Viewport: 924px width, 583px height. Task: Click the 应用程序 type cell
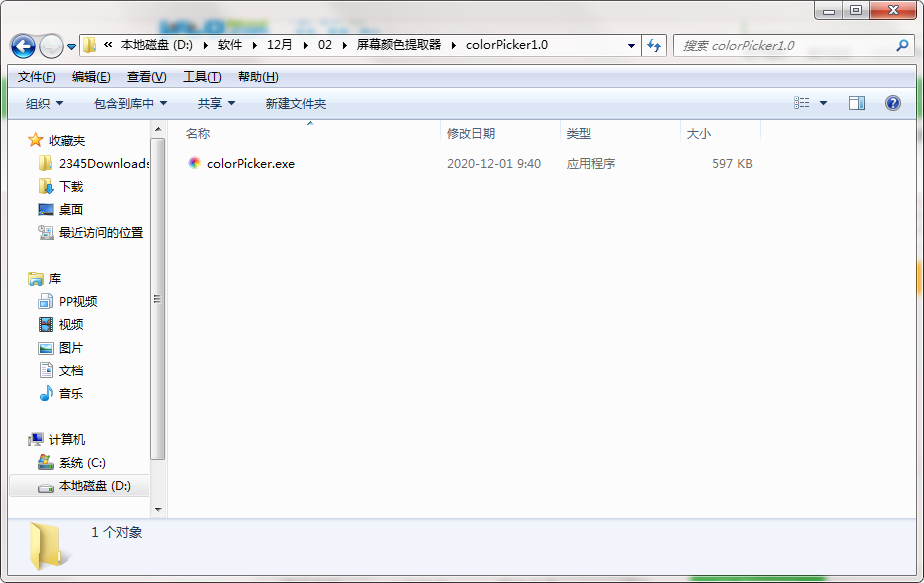[x=590, y=163]
